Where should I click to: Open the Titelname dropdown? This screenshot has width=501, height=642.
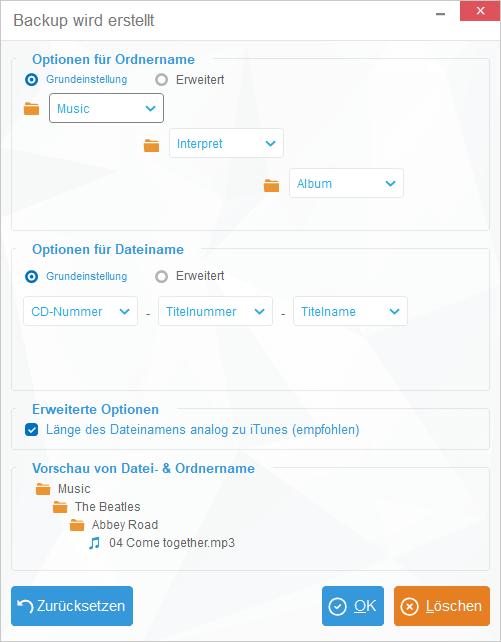pyautogui.click(x=350, y=311)
